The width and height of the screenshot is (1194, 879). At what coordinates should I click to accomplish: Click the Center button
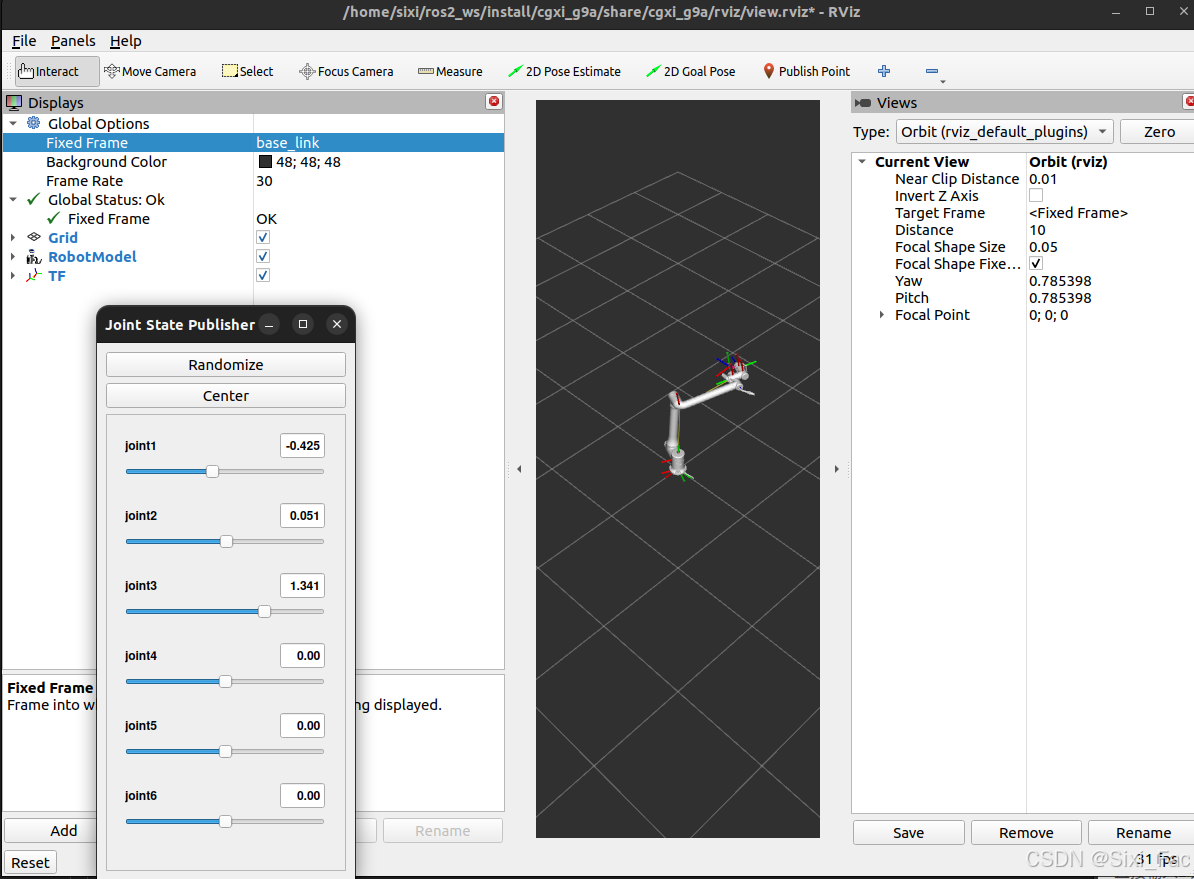pos(225,395)
